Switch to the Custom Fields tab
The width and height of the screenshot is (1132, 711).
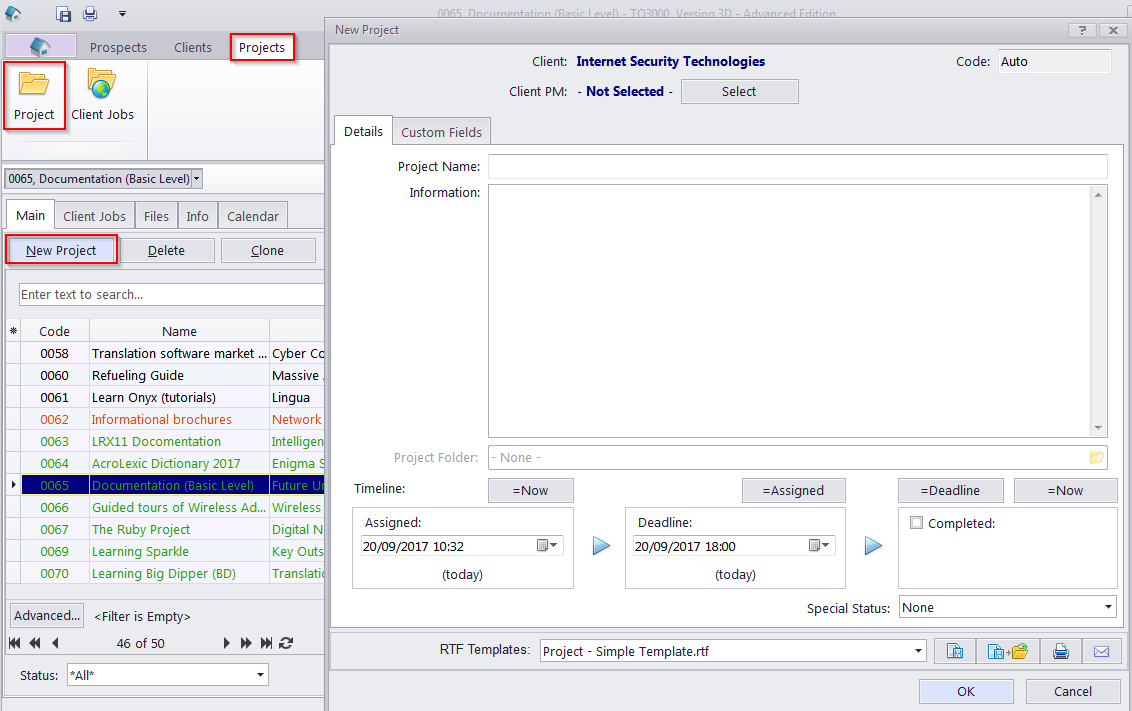(441, 132)
